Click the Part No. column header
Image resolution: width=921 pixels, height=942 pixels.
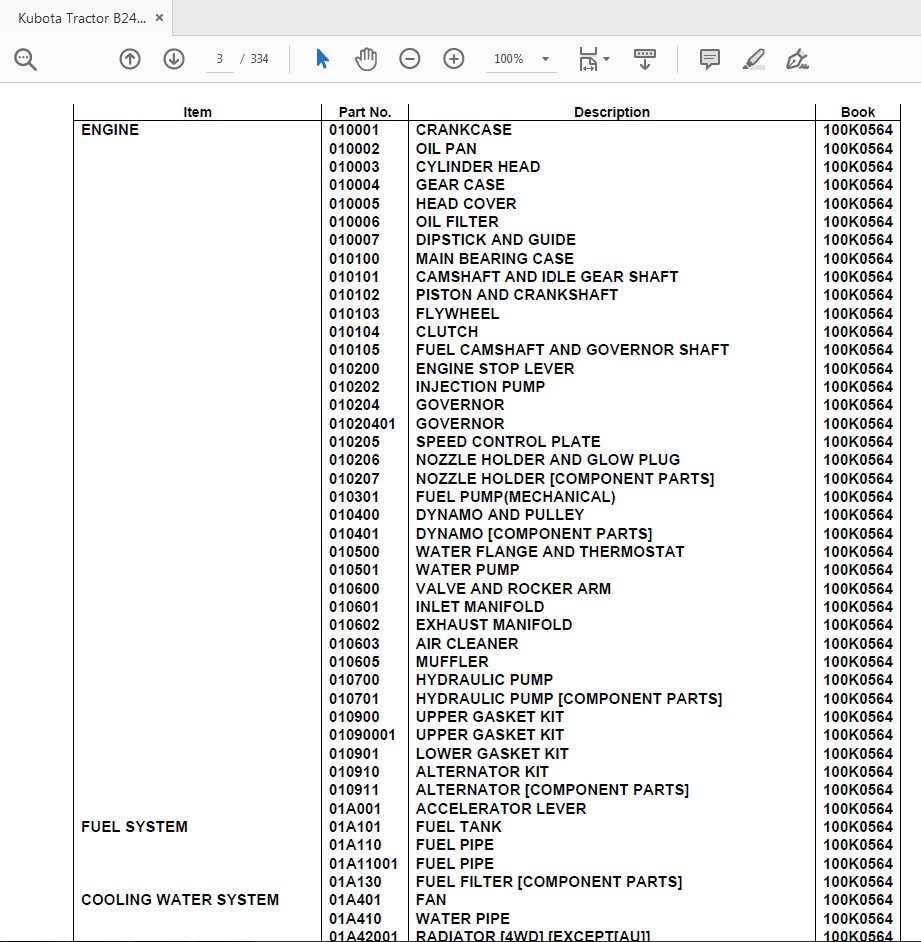tap(365, 112)
